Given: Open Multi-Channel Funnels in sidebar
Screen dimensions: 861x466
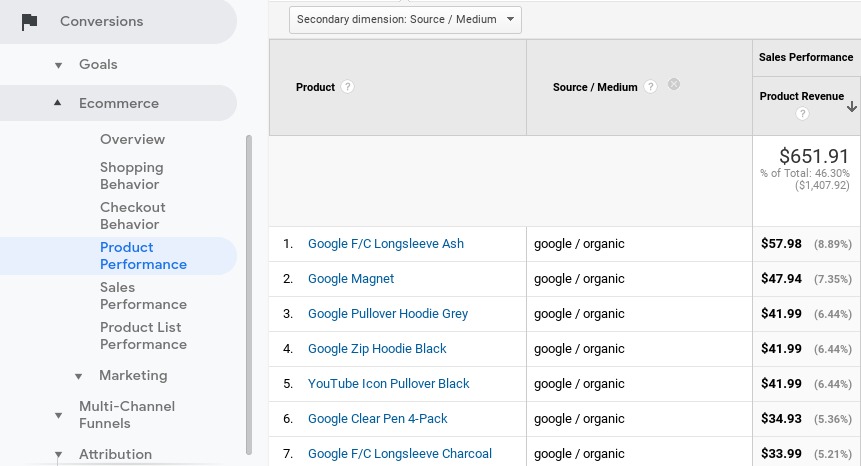Looking at the screenshot, I should tap(127, 415).
